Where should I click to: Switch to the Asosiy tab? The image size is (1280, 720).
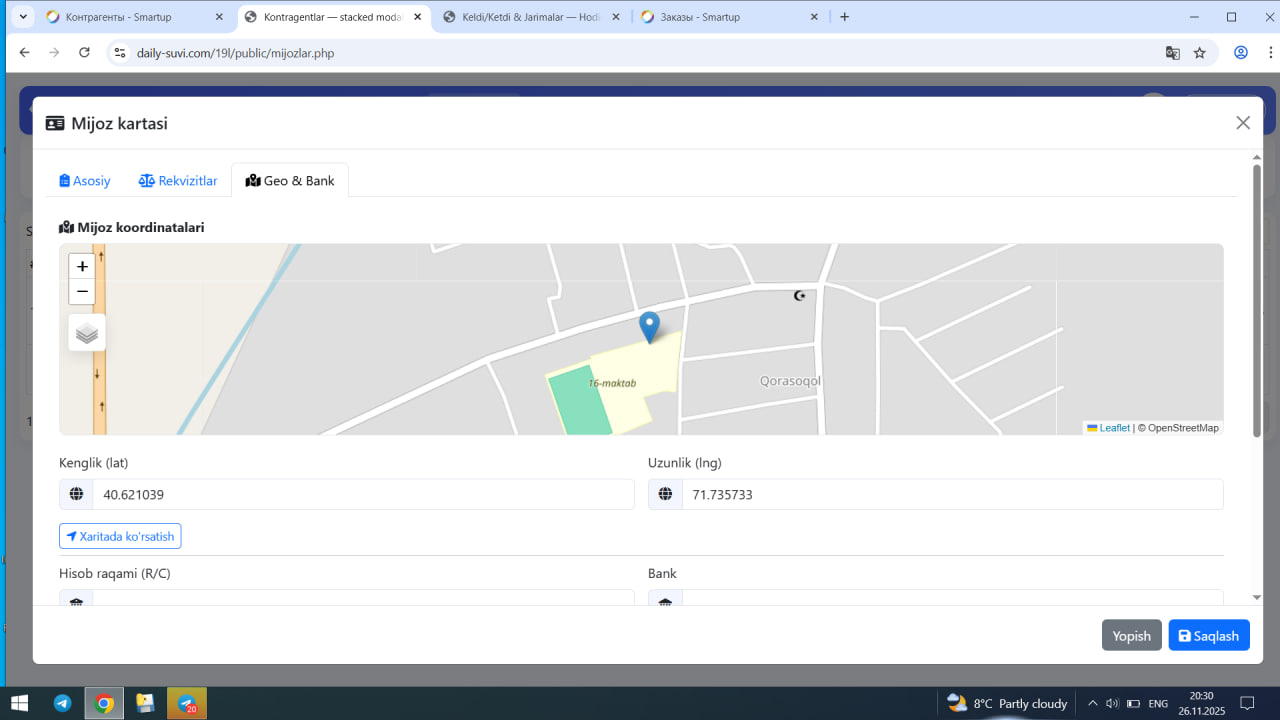pos(85,181)
